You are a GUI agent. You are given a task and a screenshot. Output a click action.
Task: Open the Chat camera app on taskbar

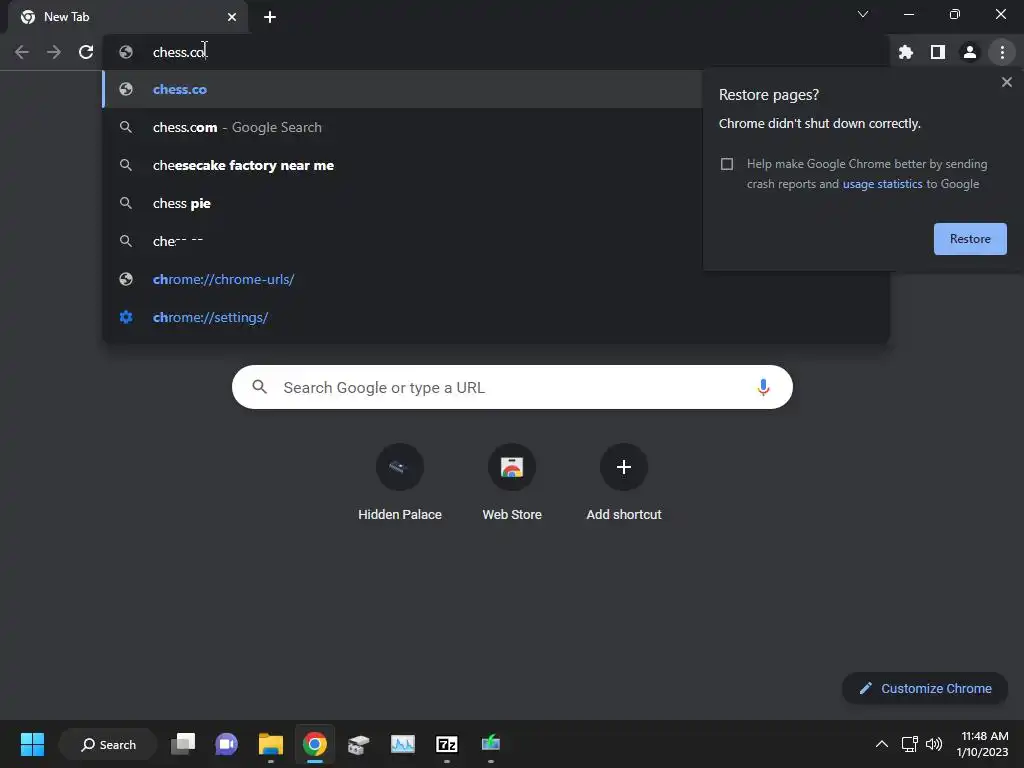coord(227,744)
